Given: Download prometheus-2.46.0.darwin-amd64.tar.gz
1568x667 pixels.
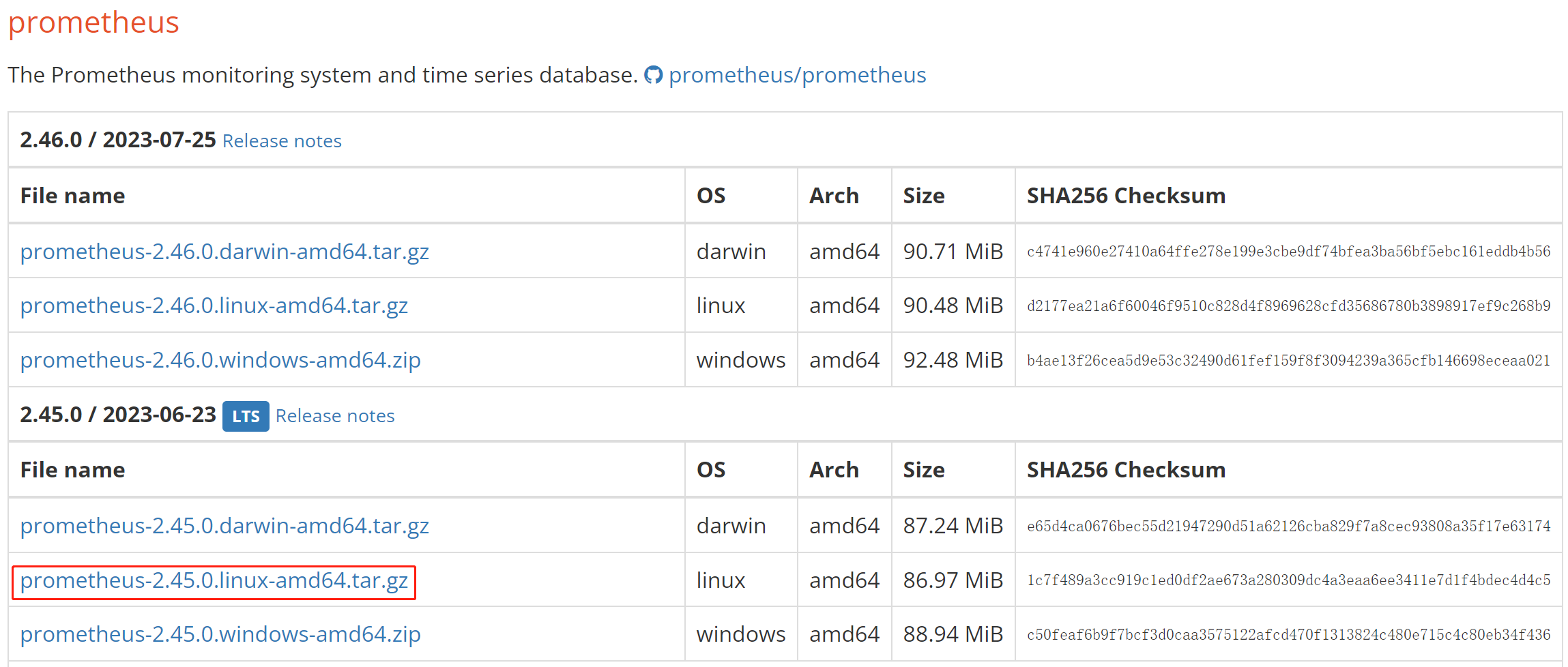Looking at the screenshot, I should 224,252.
